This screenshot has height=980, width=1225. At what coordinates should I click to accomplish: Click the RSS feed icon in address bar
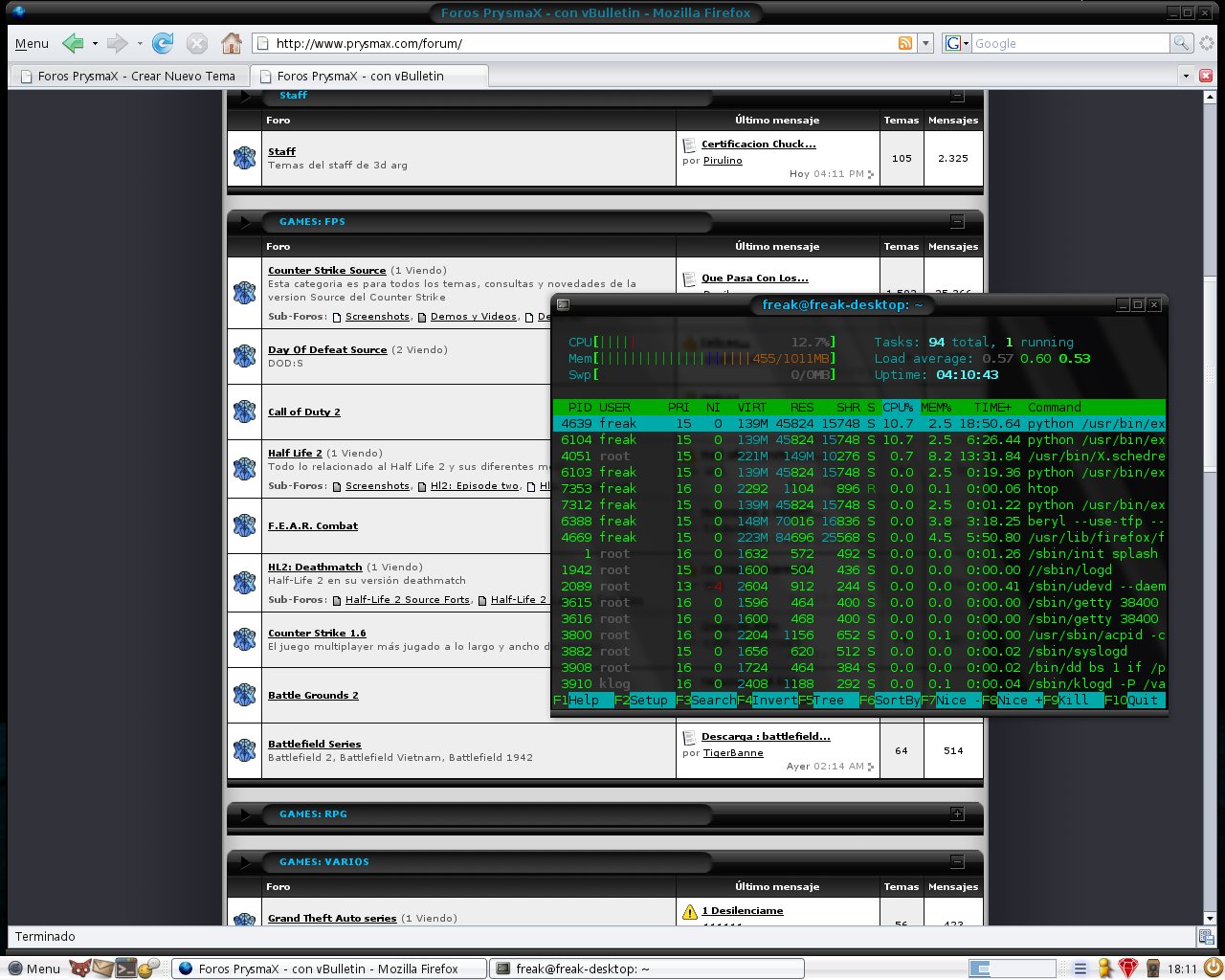point(905,43)
